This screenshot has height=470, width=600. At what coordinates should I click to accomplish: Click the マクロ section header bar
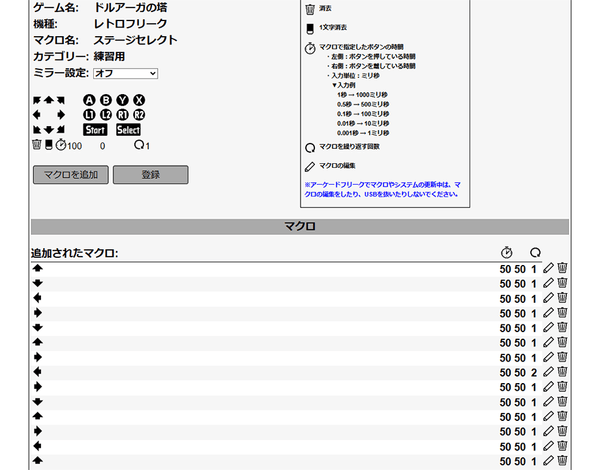coord(300,227)
